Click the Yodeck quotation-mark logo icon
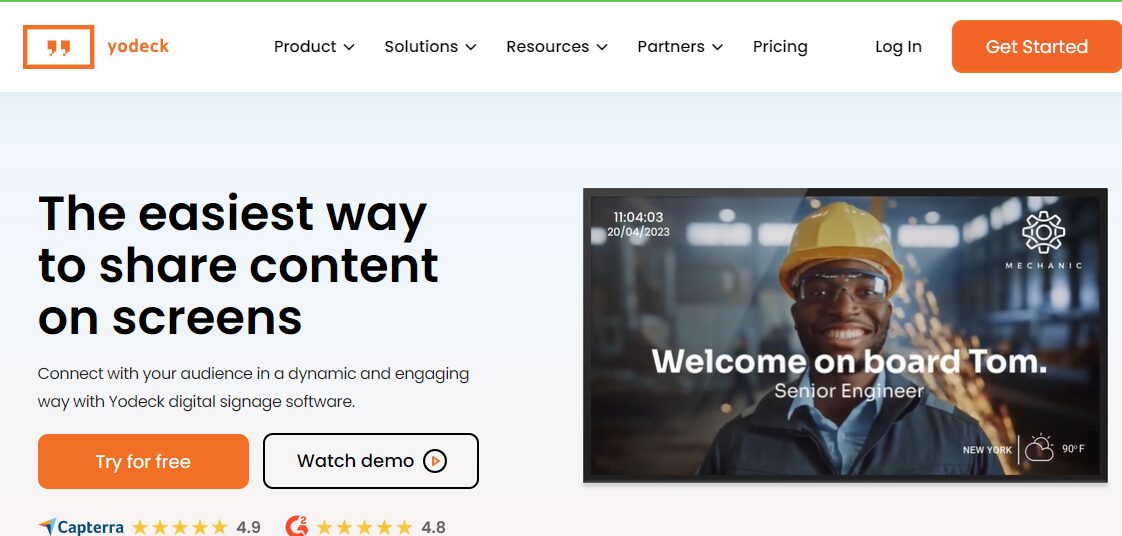The image size is (1122, 536). (59, 47)
